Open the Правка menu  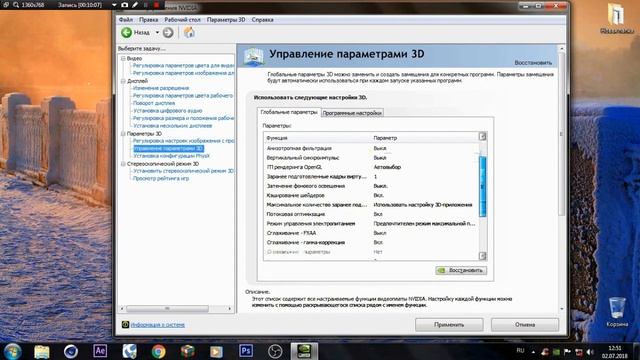[148, 20]
